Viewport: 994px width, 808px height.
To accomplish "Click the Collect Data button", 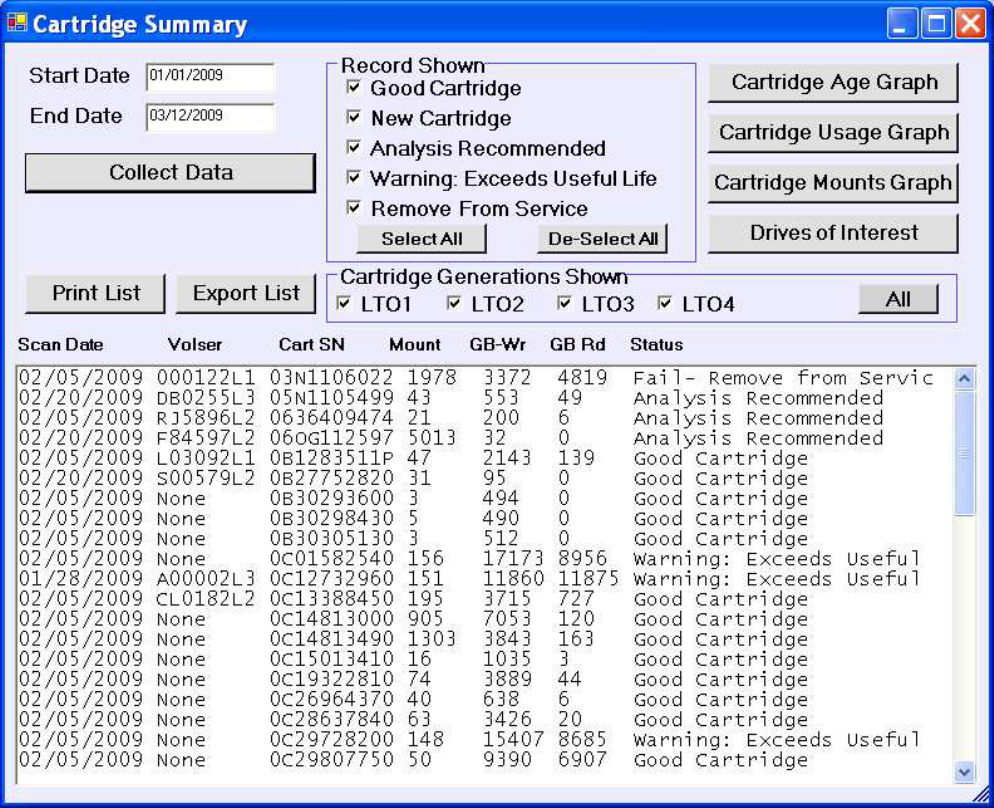I will pyautogui.click(x=170, y=172).
